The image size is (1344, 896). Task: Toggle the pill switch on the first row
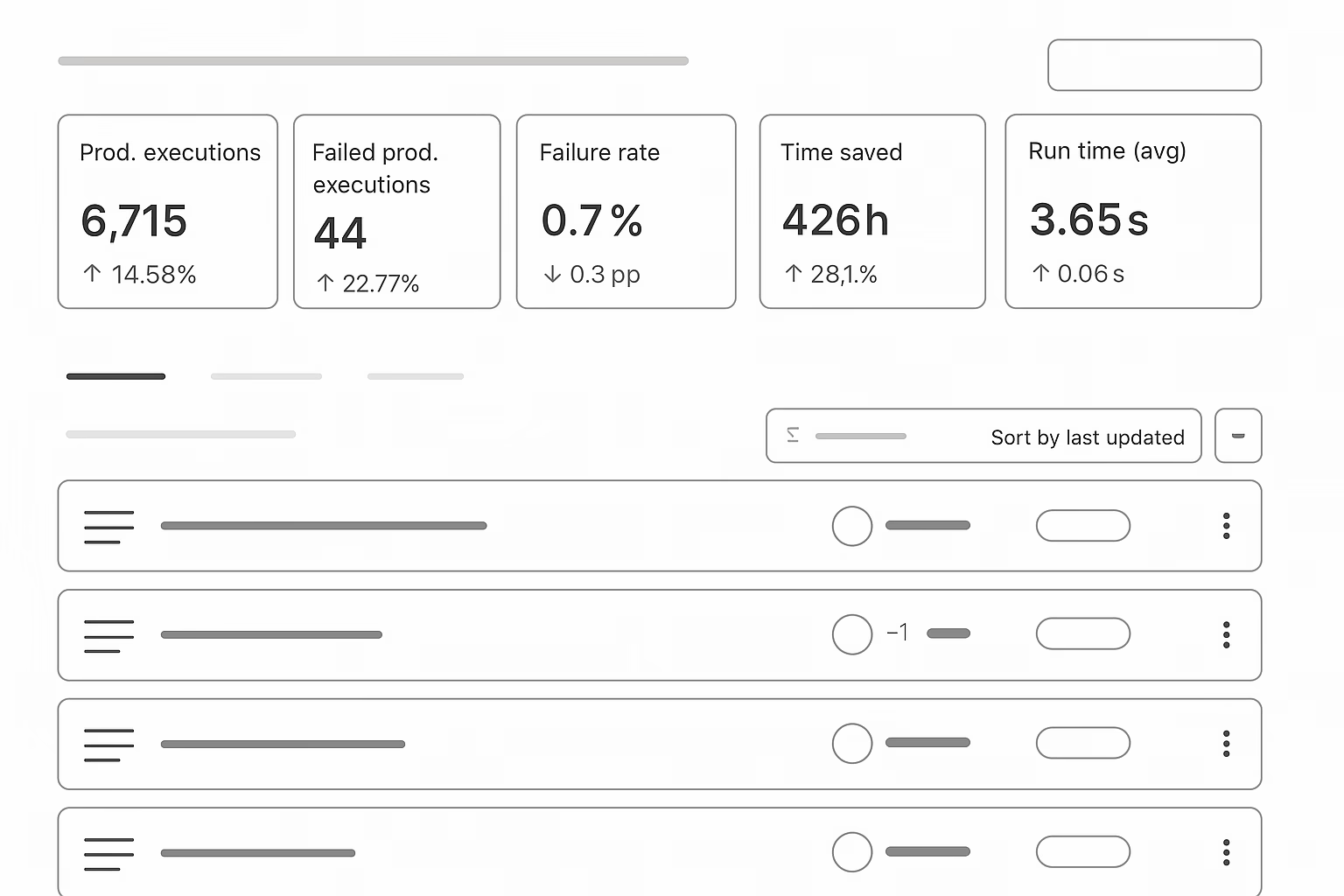(x=1082, y=526)
